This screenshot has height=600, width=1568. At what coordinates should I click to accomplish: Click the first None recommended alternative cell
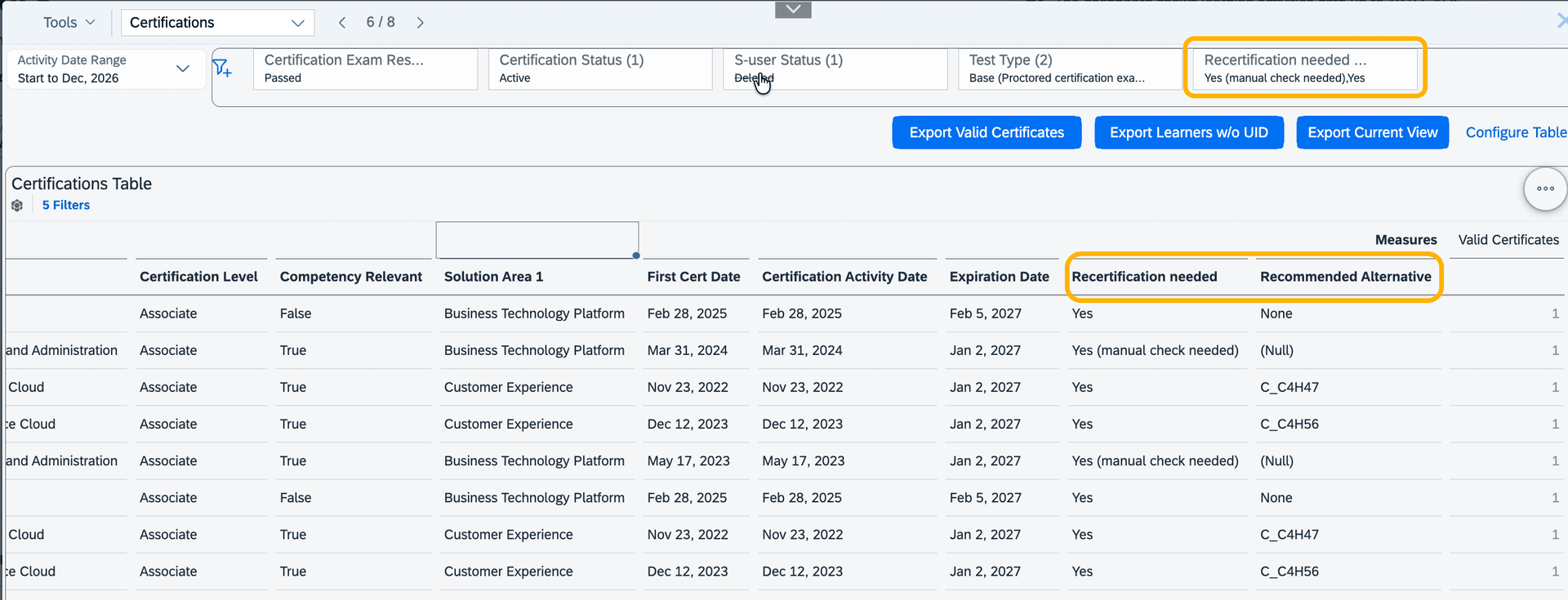1276,313
